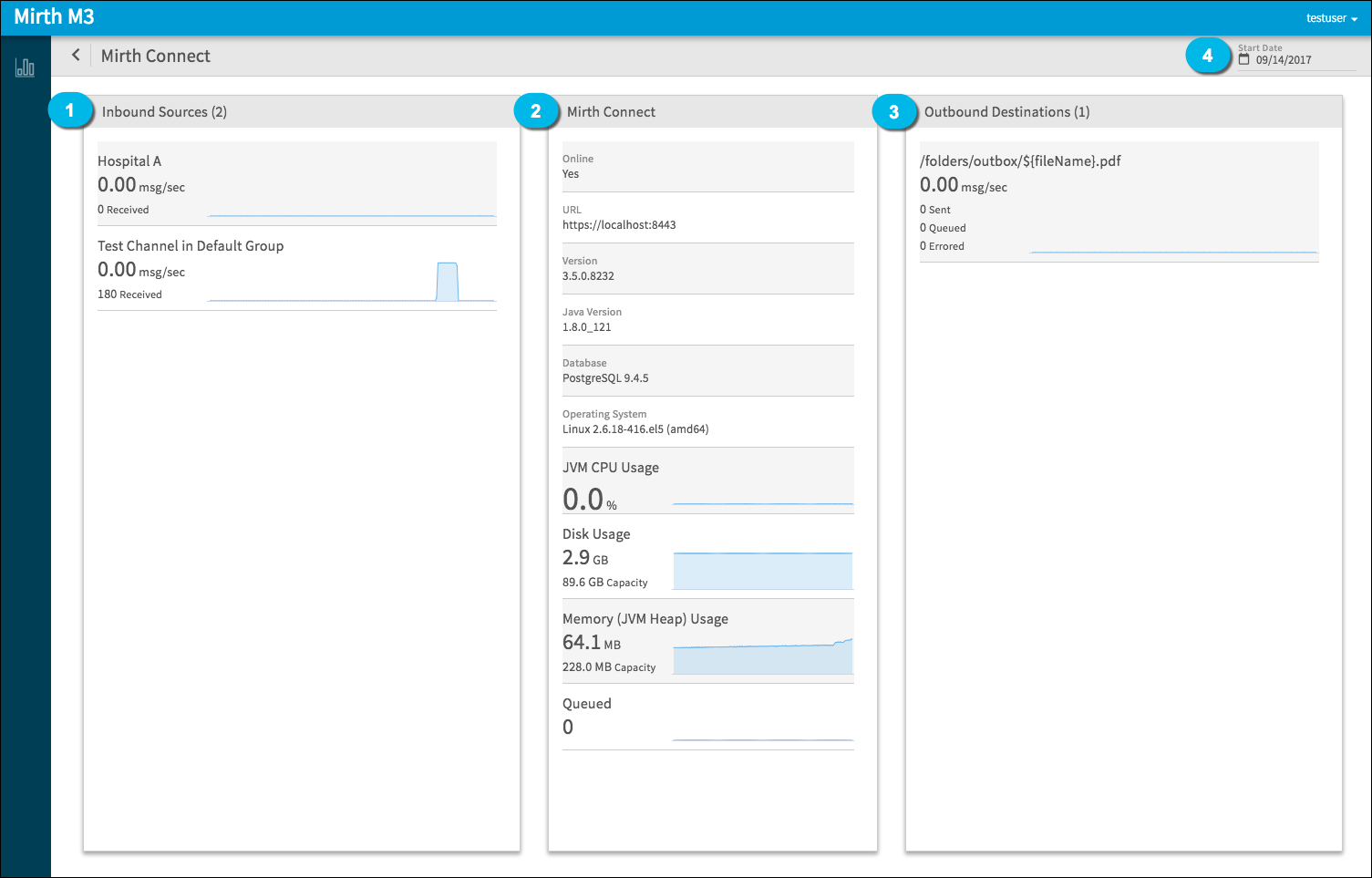Screen dimensions: 1372x878
Task: Click the Operating System value Linux 2.6.18-416.el5
Action: tap(635, 429)
